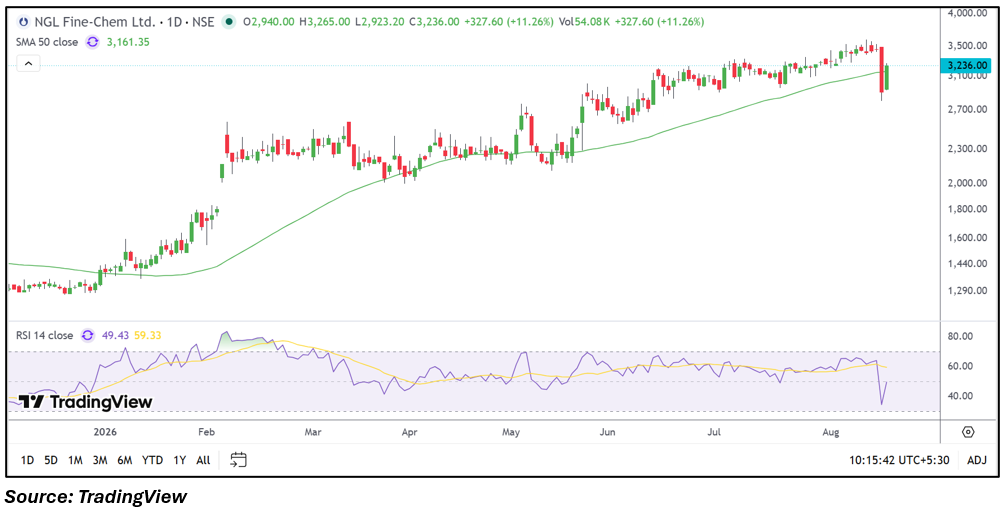Click the green market status dot icon
The height and width of the screenshot is (511, 1006).
[228, 22]
